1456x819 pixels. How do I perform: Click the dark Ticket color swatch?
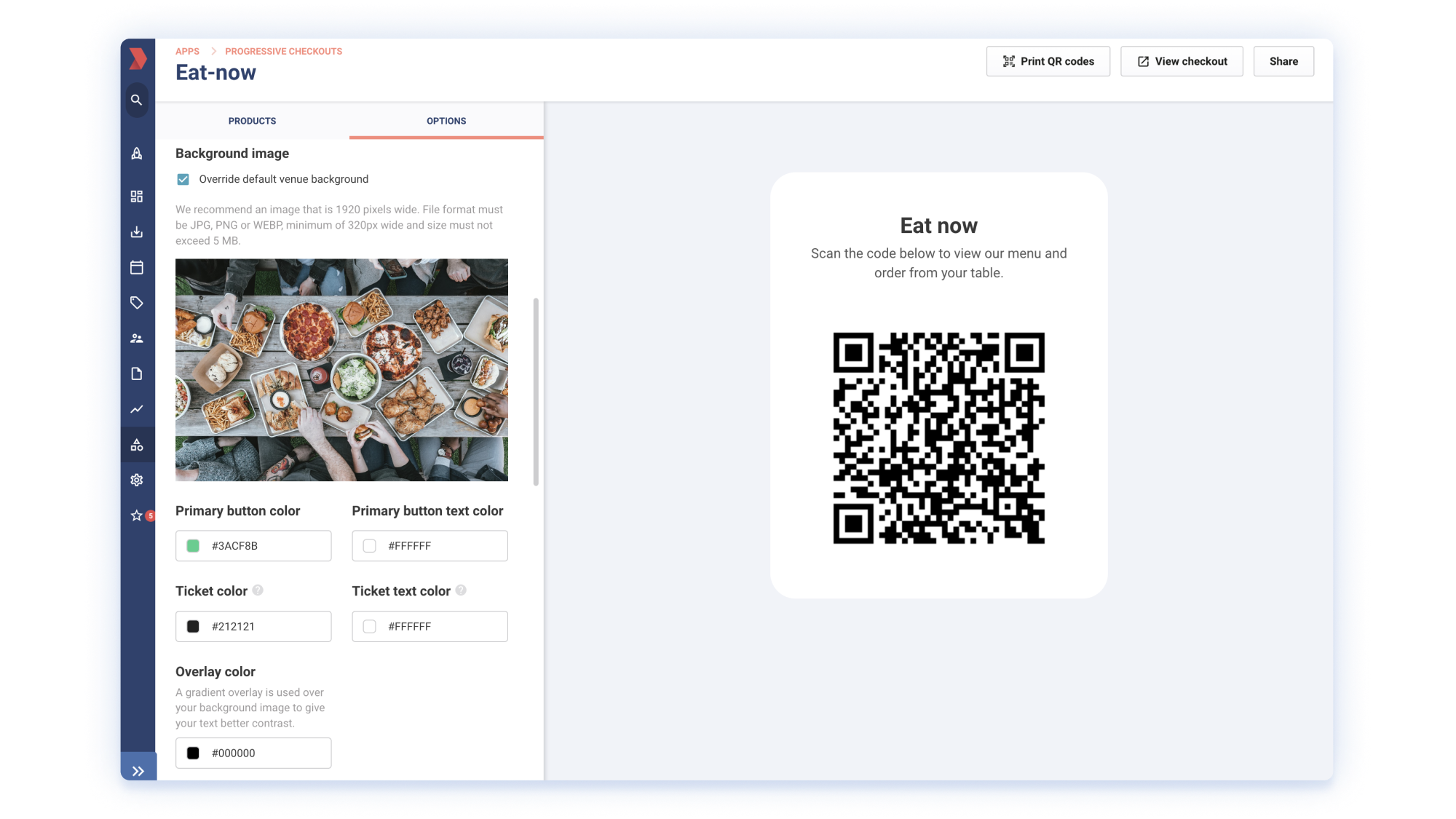(x=193, y=627)
